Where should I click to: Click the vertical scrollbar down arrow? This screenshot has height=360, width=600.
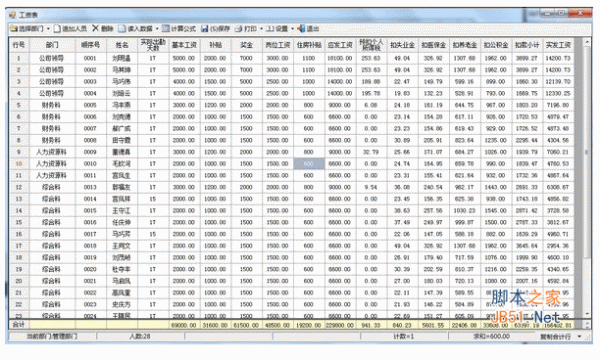pyautogui.click(x=587, y=314)
